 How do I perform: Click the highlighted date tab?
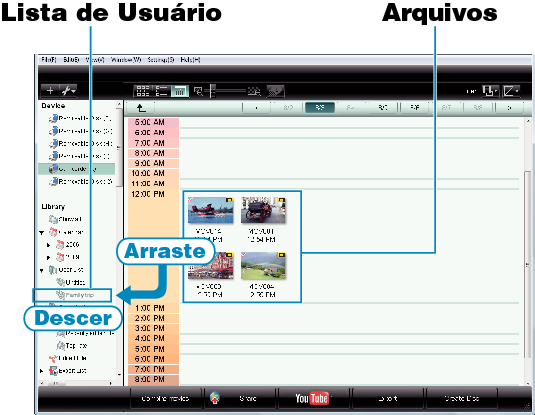(320, 108)
